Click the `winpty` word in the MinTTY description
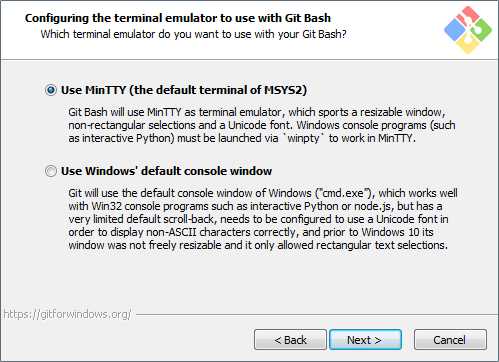Screen dimensions: 499x362 click(303, 138)
